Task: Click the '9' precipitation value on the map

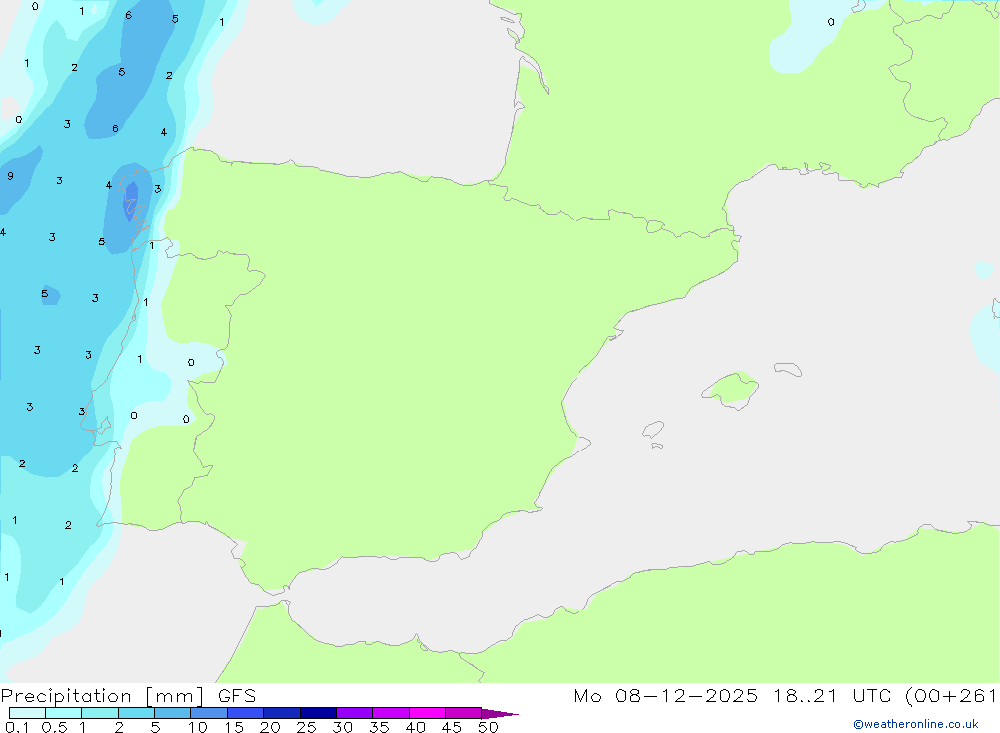Action: [10, 176]
